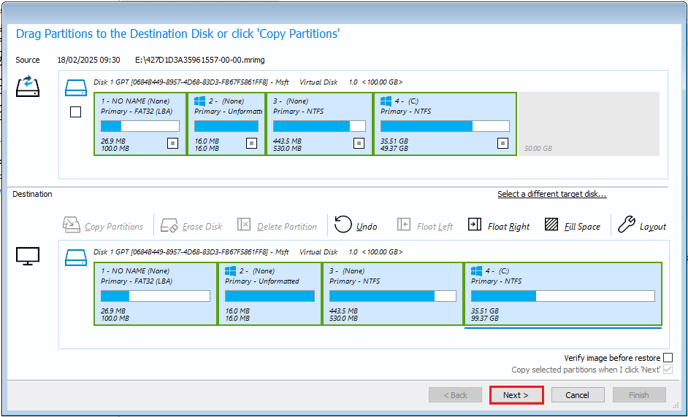Open the Layout wrench tool
Viewport: 688px width, 417px height.
pos(627,226)
